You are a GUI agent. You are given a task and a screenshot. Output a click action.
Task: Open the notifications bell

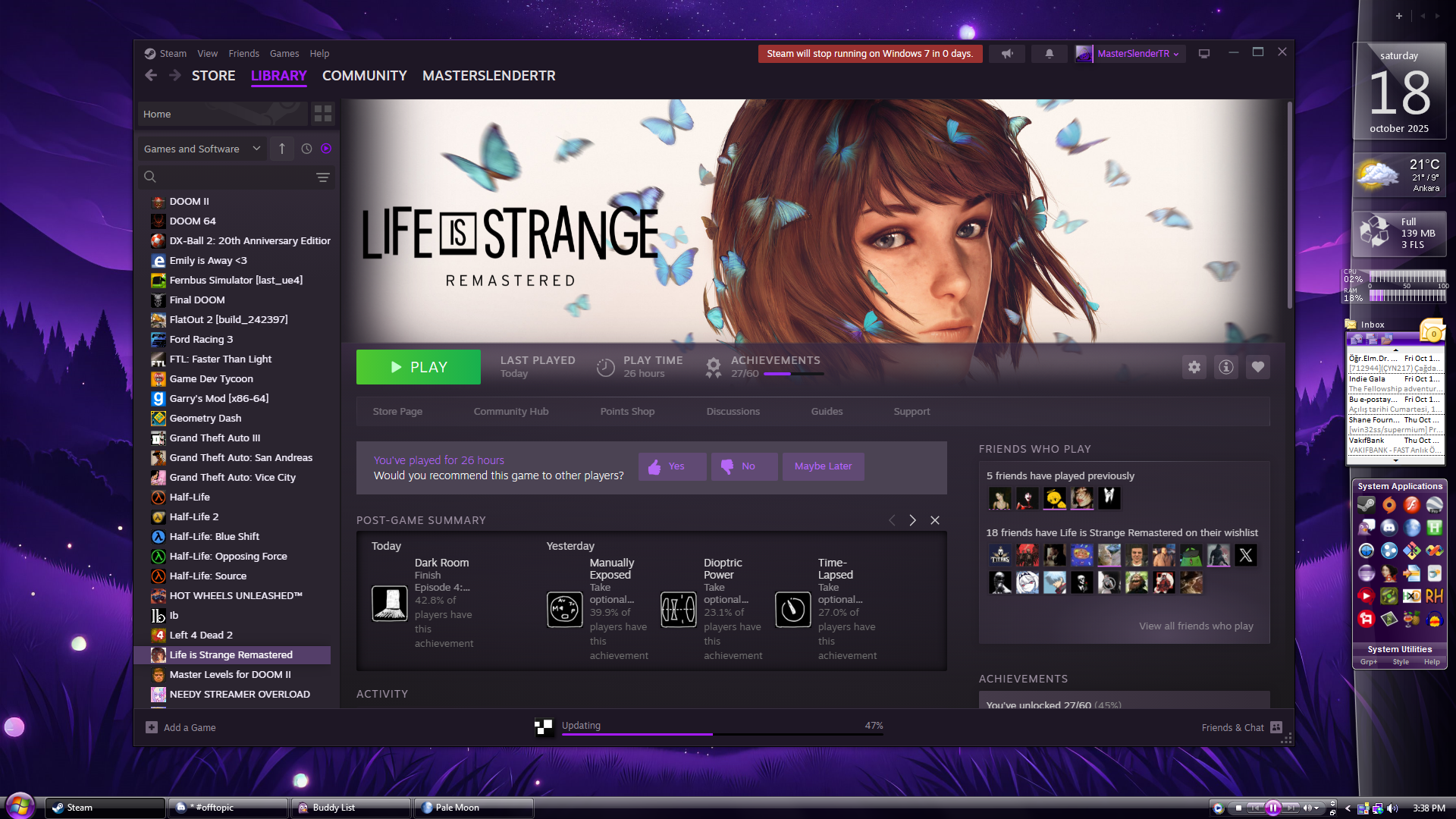coord(1050,54)
